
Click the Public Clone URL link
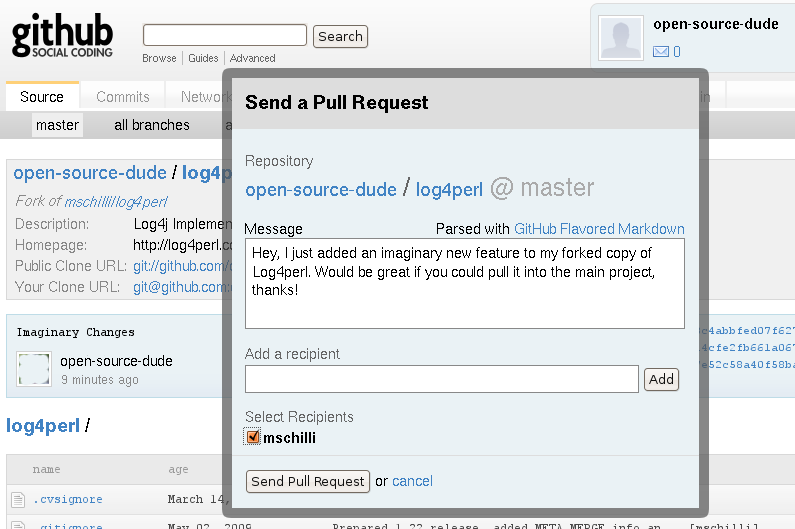click(183, 266)
